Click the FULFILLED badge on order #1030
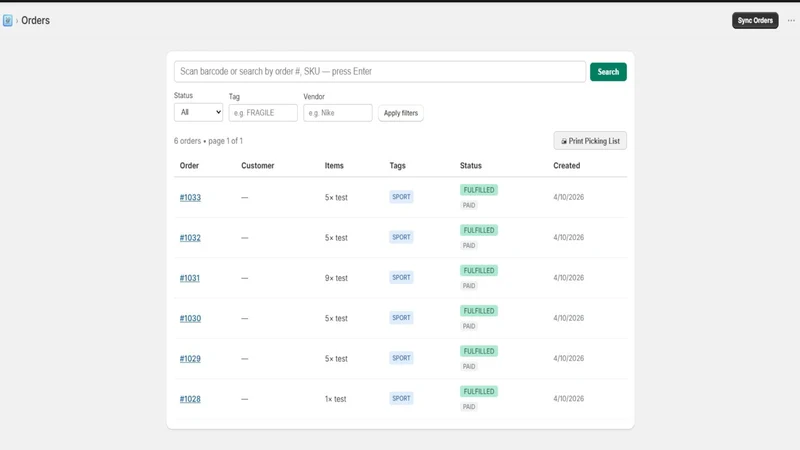This screenshot has height=450, width=800. (x=479, y=311)
